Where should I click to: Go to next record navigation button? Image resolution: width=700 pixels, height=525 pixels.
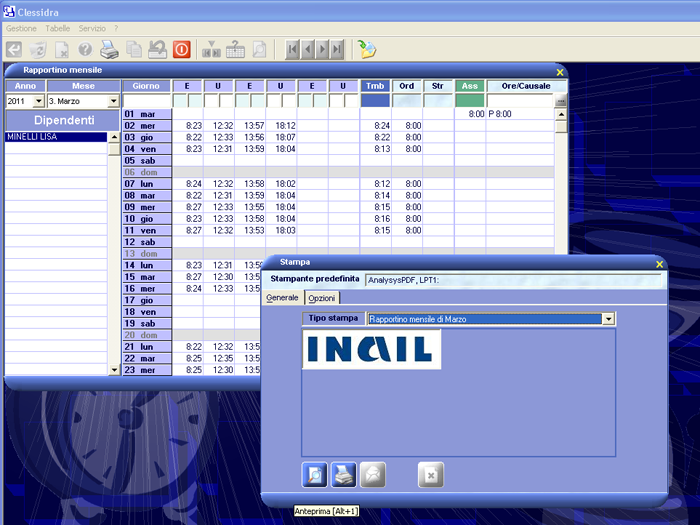(x=322, y=49)
